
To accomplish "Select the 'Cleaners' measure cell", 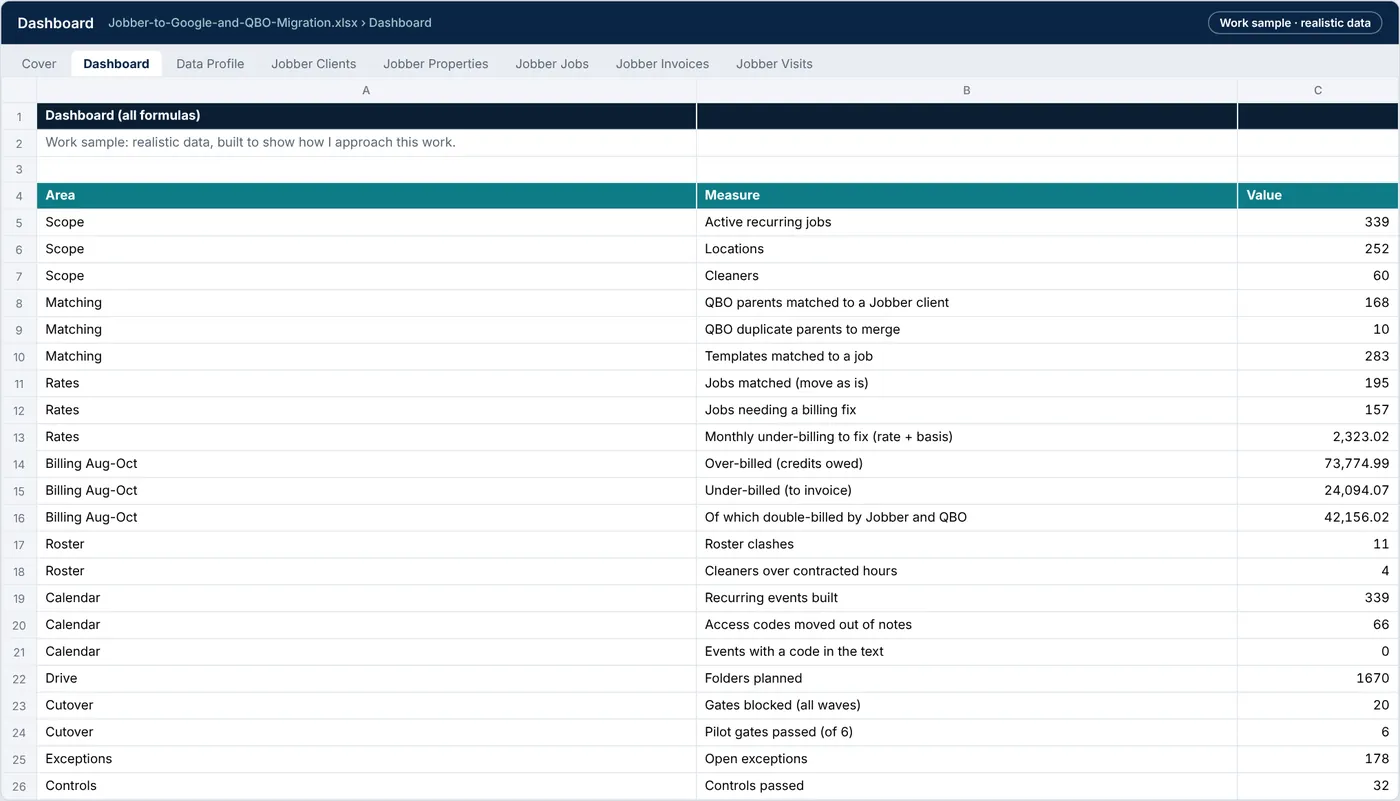I will pyautogui.click(x=966, y=276).
